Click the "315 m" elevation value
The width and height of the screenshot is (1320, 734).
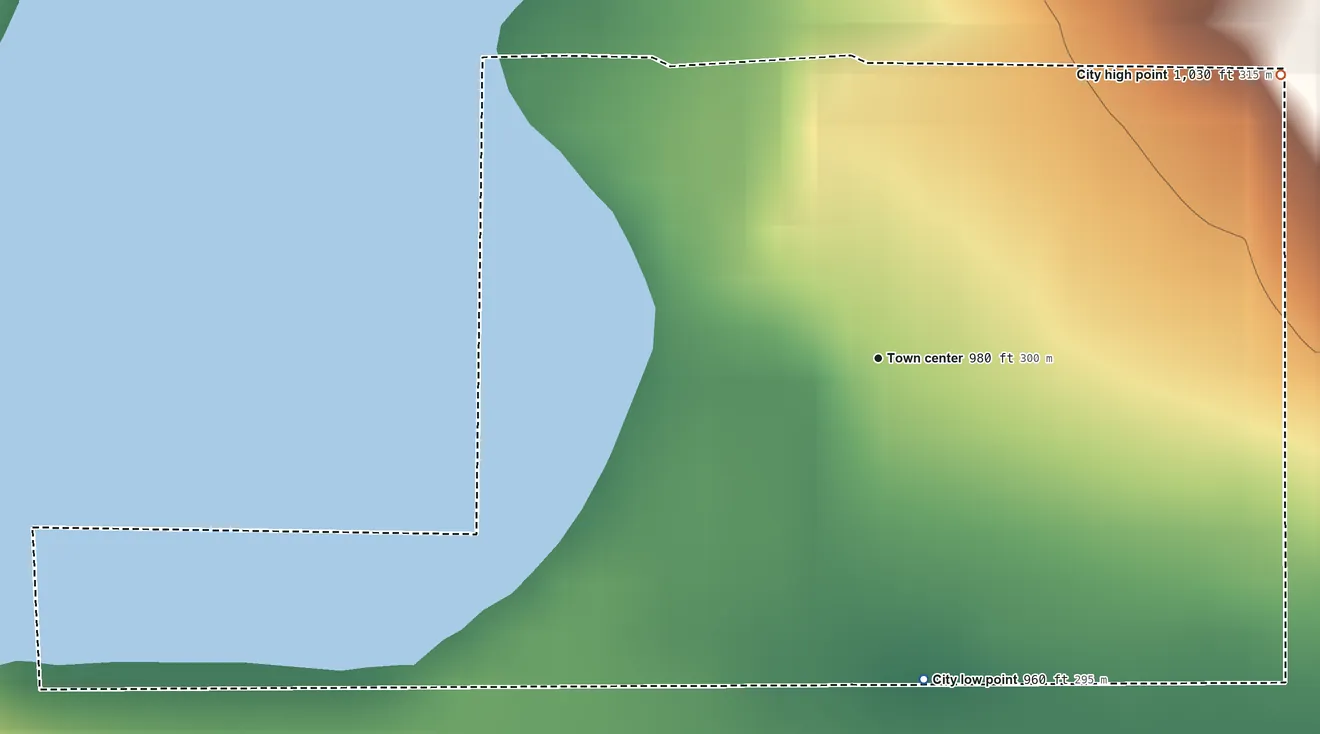[1256, 75]
